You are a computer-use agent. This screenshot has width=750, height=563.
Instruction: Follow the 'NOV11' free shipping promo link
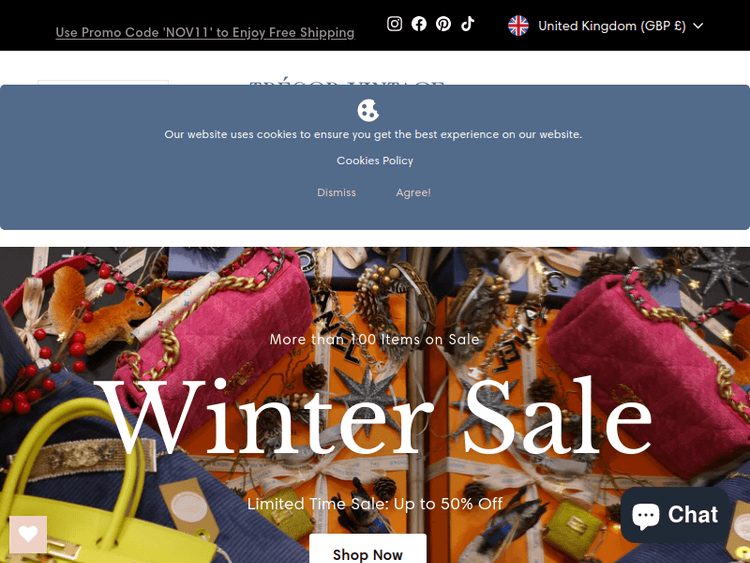[x=205, y=33]
